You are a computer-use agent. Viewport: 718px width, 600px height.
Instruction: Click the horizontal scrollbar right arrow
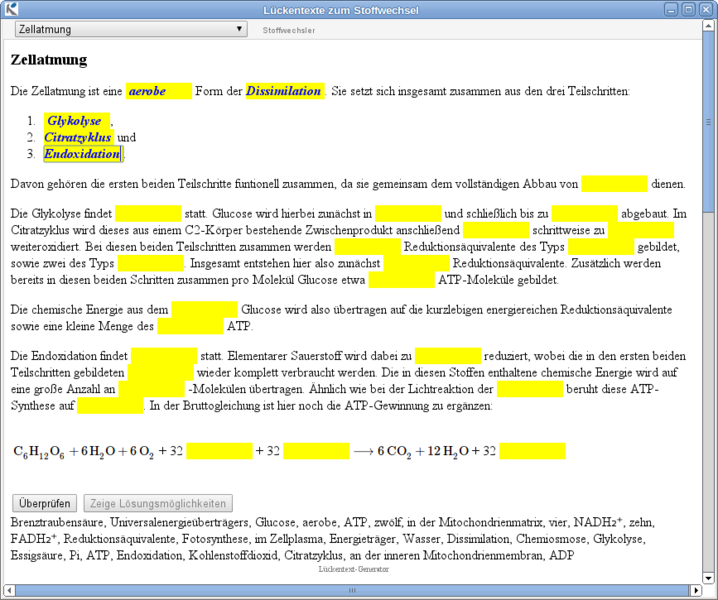pos(696,590)
